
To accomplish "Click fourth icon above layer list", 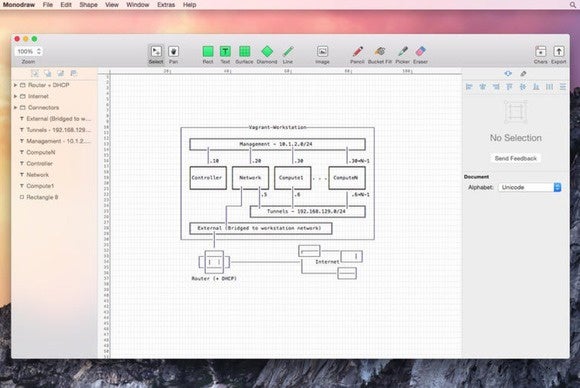I will 74,73.
